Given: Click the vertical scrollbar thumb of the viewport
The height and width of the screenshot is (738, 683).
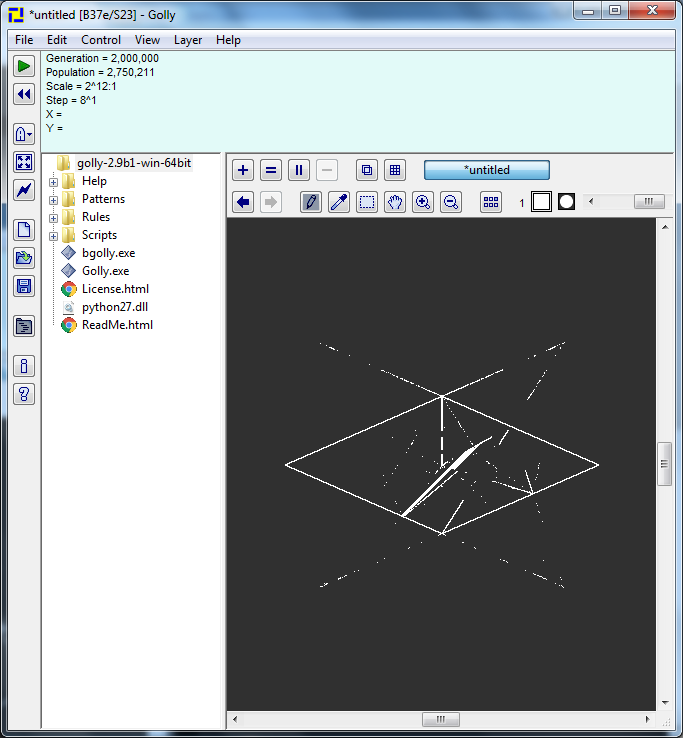Looking at the screenshot, I should pyautogui.click(x=664, y=464).
